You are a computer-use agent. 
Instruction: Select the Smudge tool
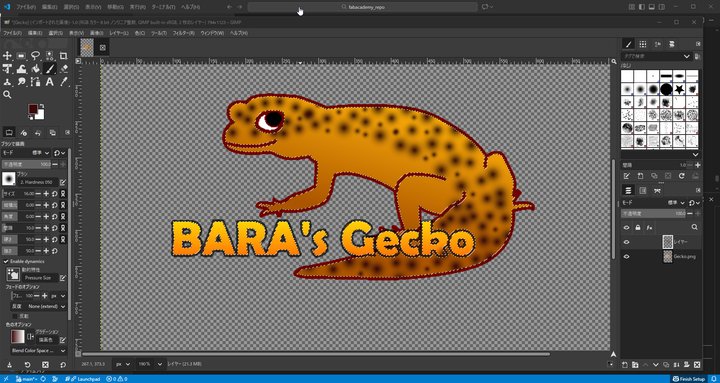click(x=21, y=82)
